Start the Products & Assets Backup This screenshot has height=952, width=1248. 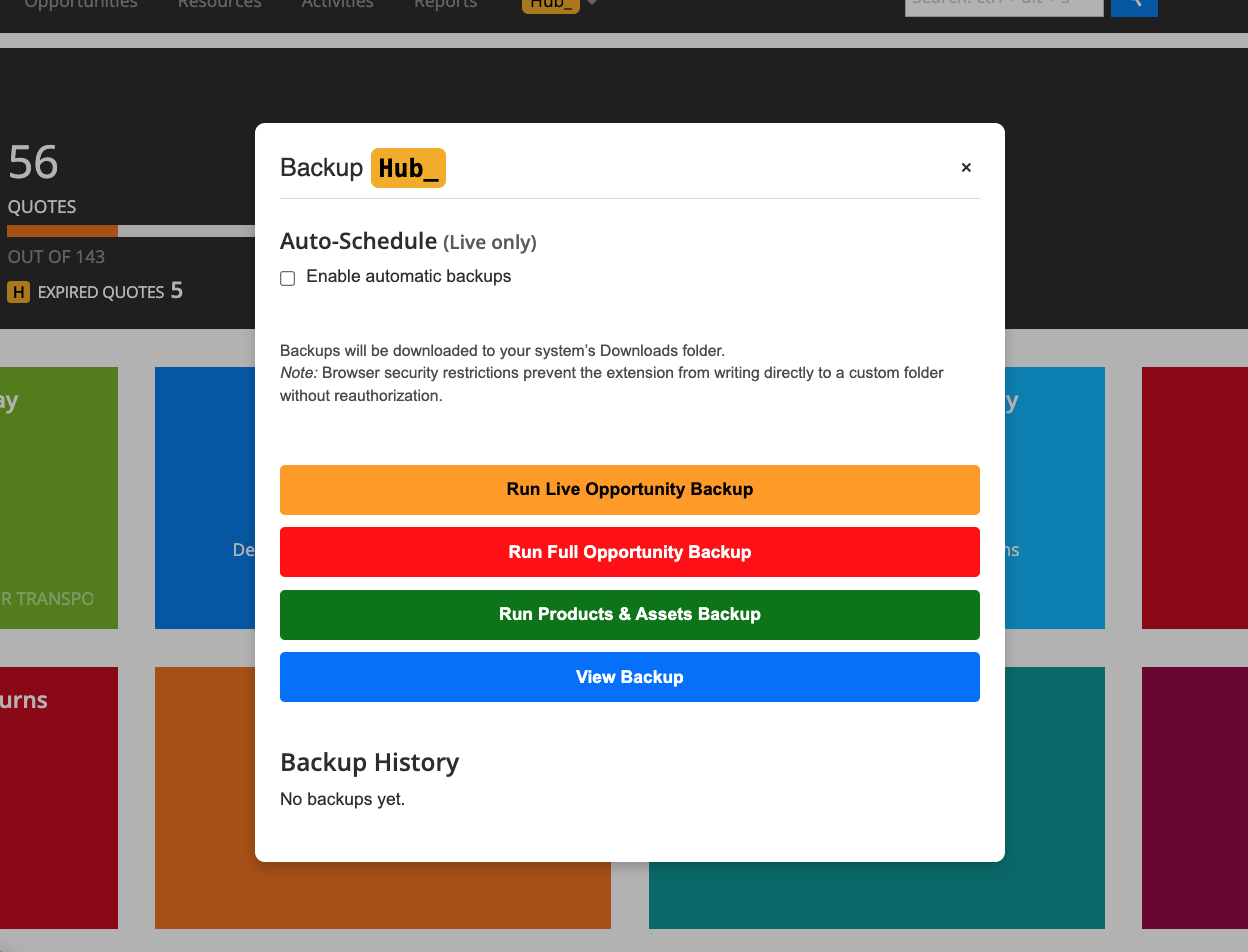(630, 614)
